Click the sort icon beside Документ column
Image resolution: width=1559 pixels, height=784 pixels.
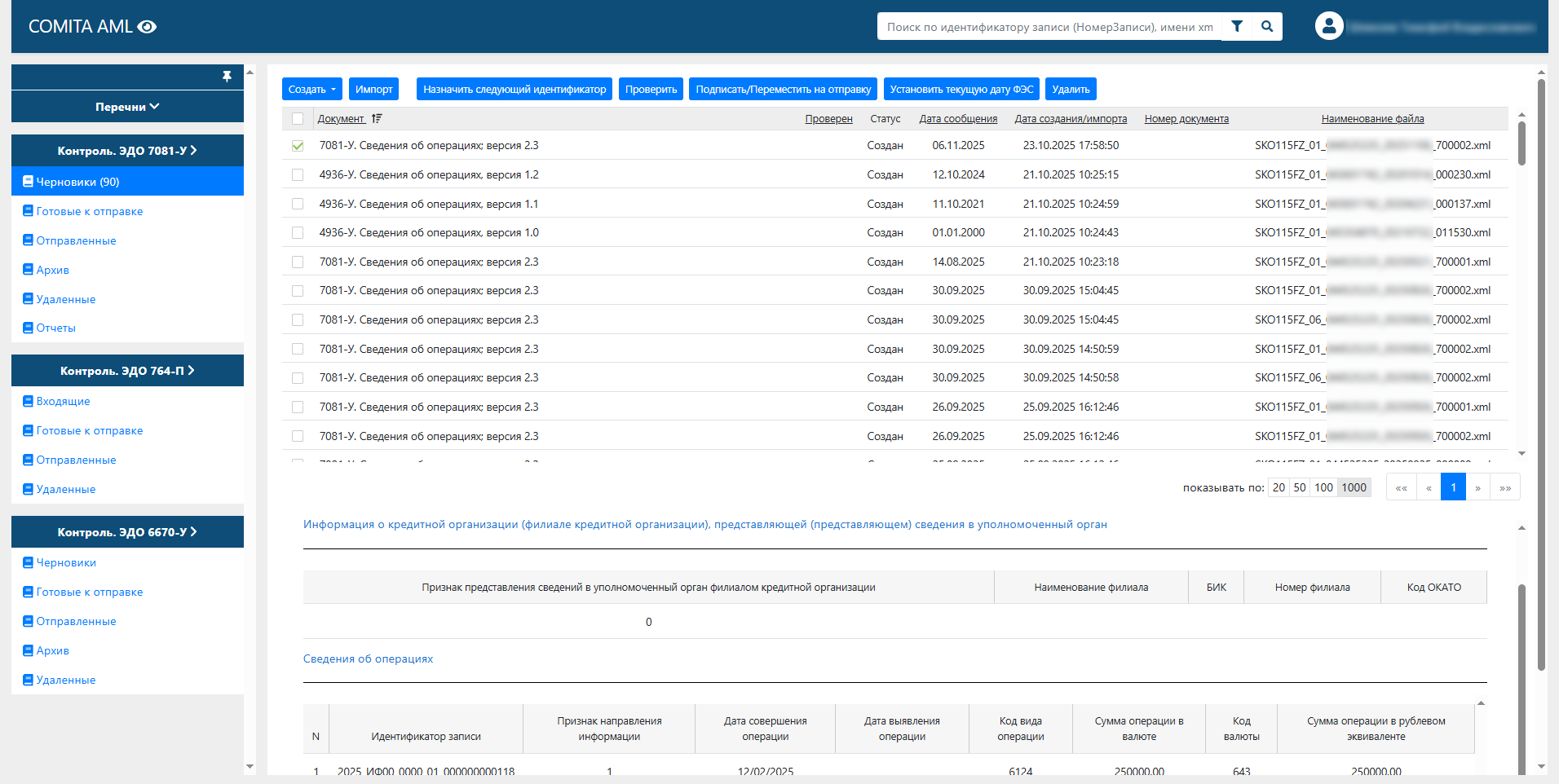click(377, 119)
